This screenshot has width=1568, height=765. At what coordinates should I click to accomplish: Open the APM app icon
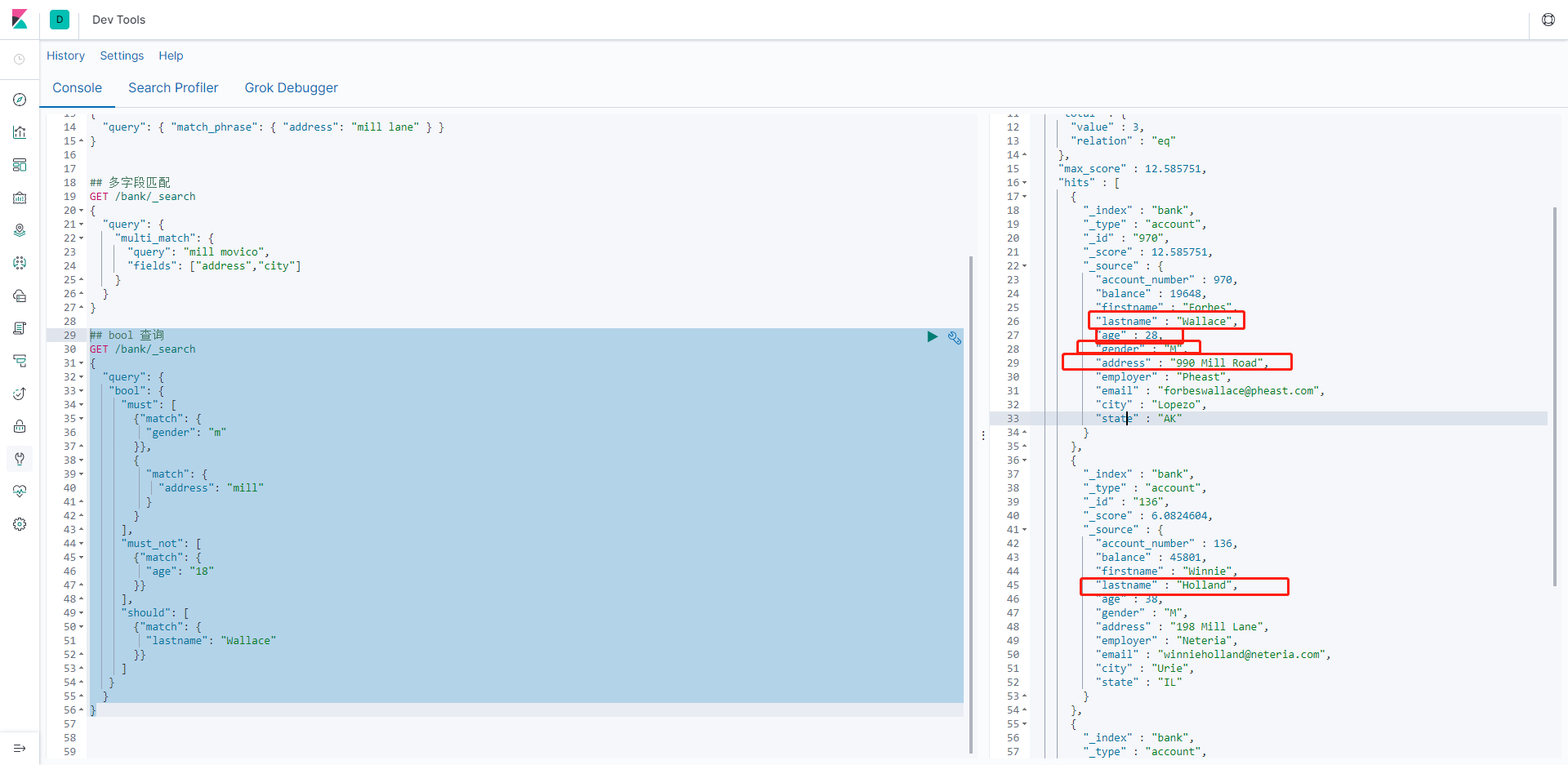tap(20, 361)
